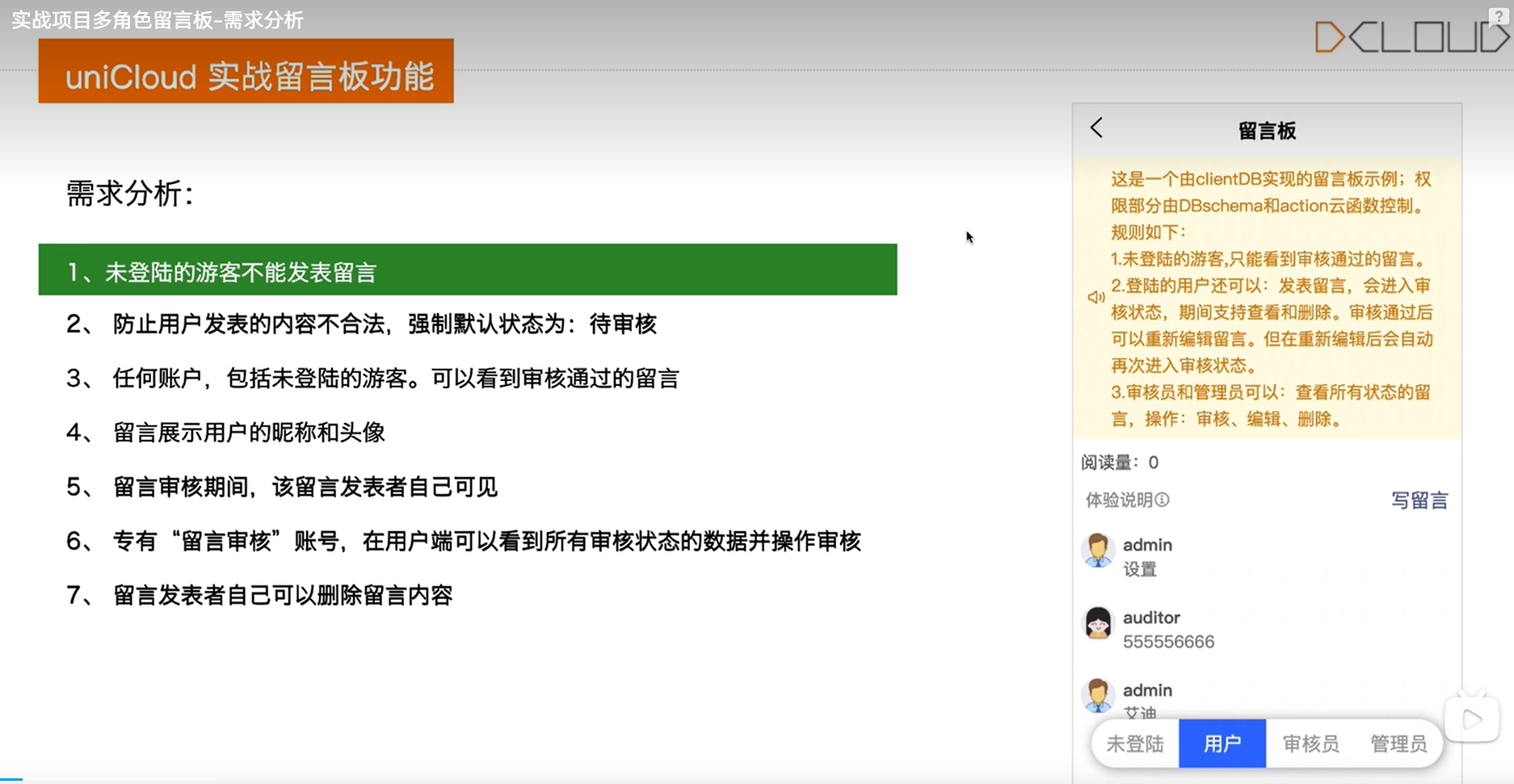Click the avatar of admin's 设置 message
Image resolution: width=1514 pixels, height=784 pixels.
(1098, 551)
